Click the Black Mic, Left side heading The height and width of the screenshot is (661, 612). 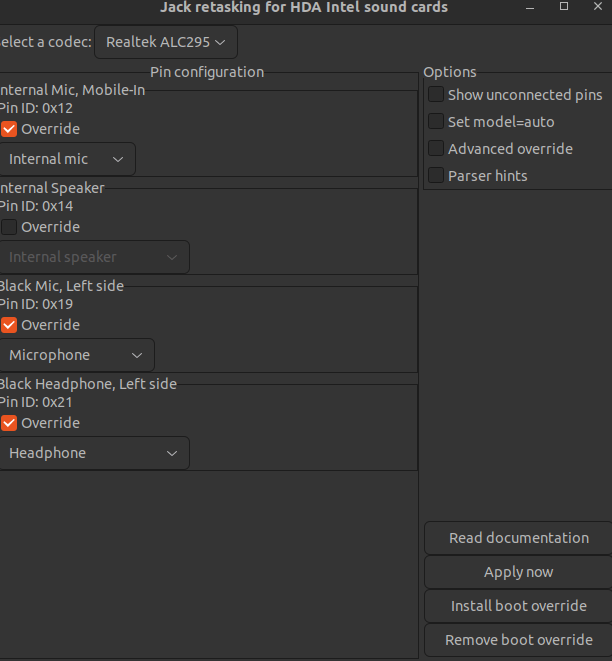coord(62,286)
